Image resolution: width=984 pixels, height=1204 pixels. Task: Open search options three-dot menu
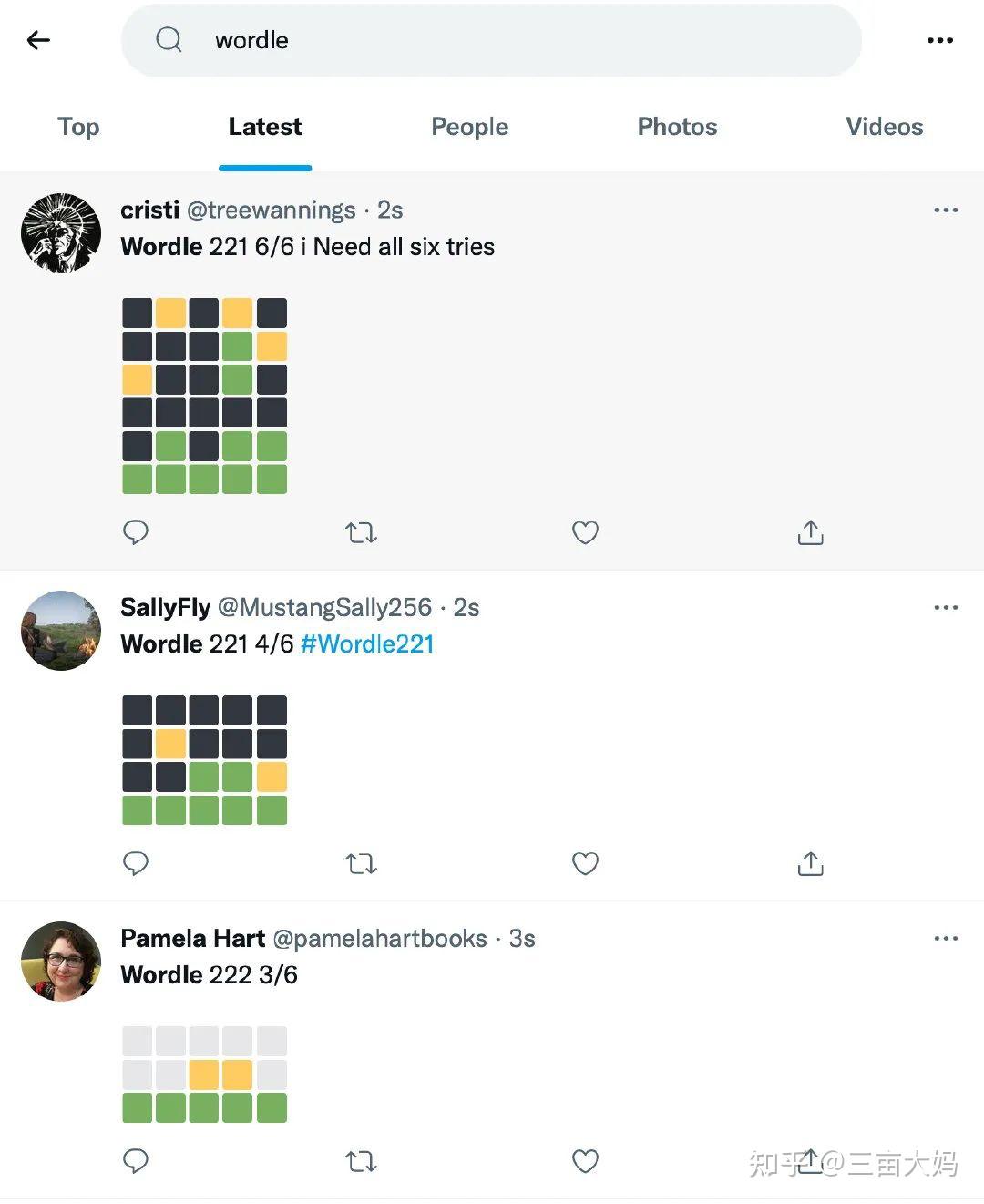click(939, 40)
